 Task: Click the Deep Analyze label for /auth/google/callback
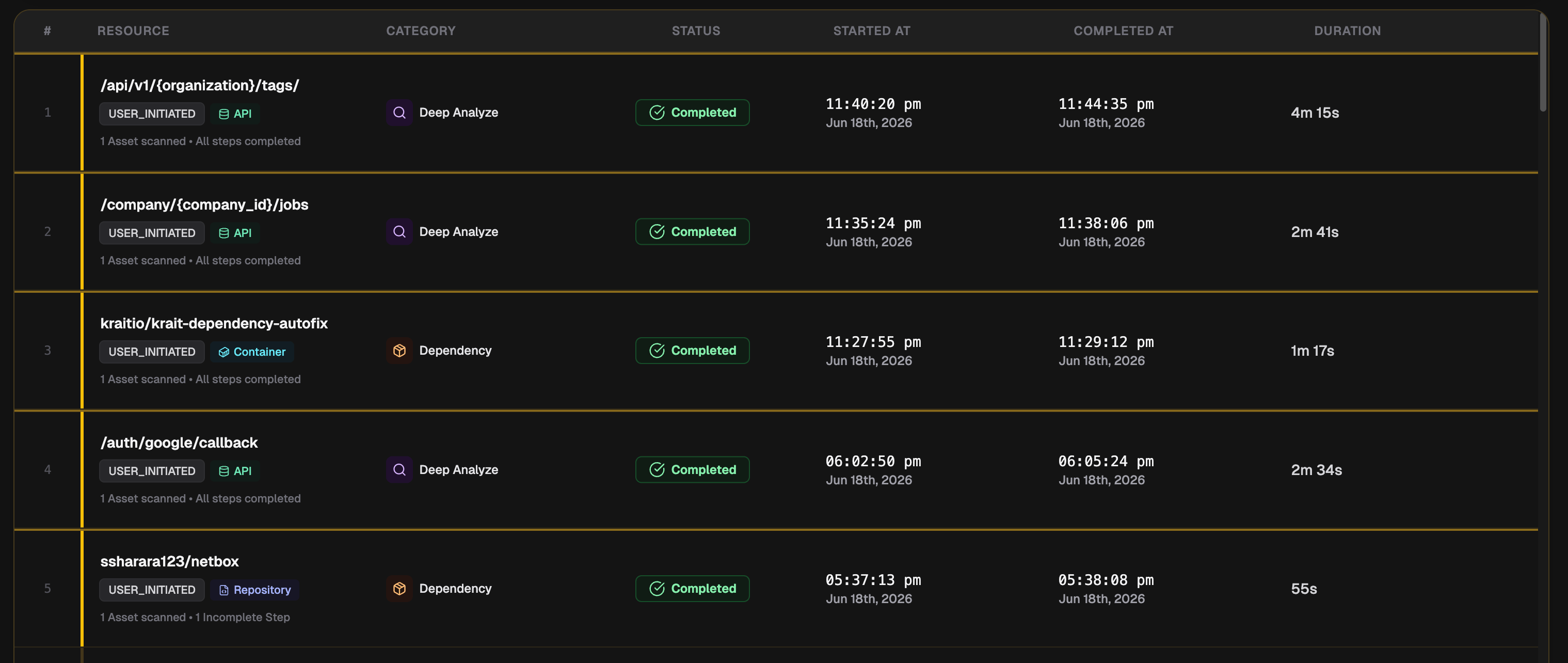pyautogui.click(x=458, y=470)
